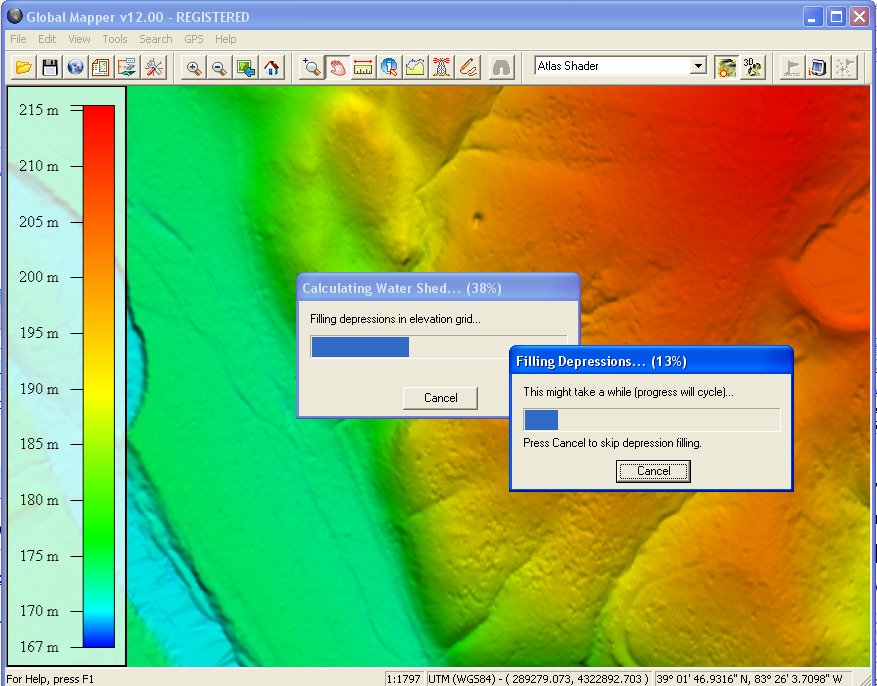Open the GPS menu
This screenshot has height=686, width=877.
193,39
